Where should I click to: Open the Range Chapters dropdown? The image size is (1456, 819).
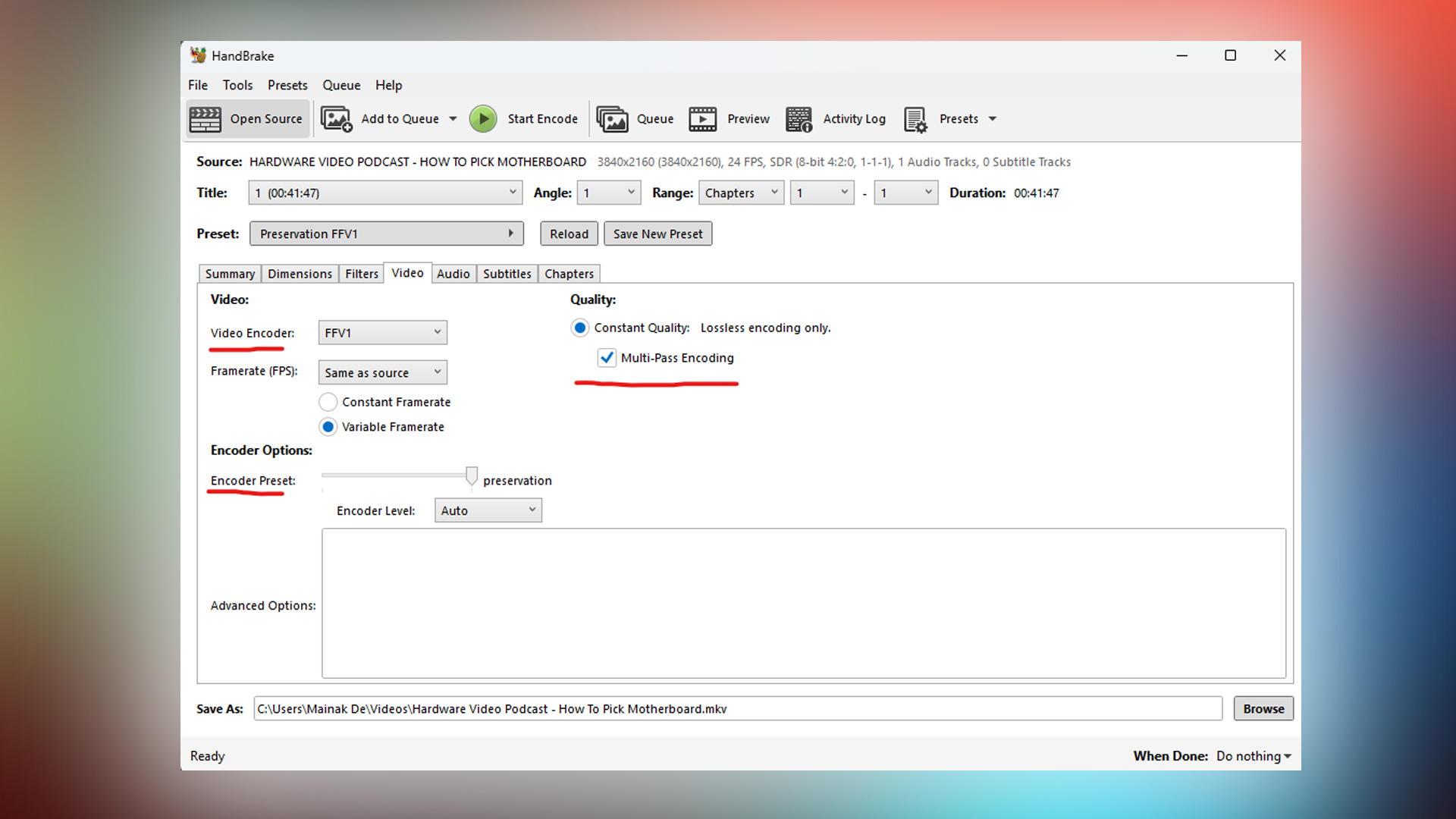741,193
